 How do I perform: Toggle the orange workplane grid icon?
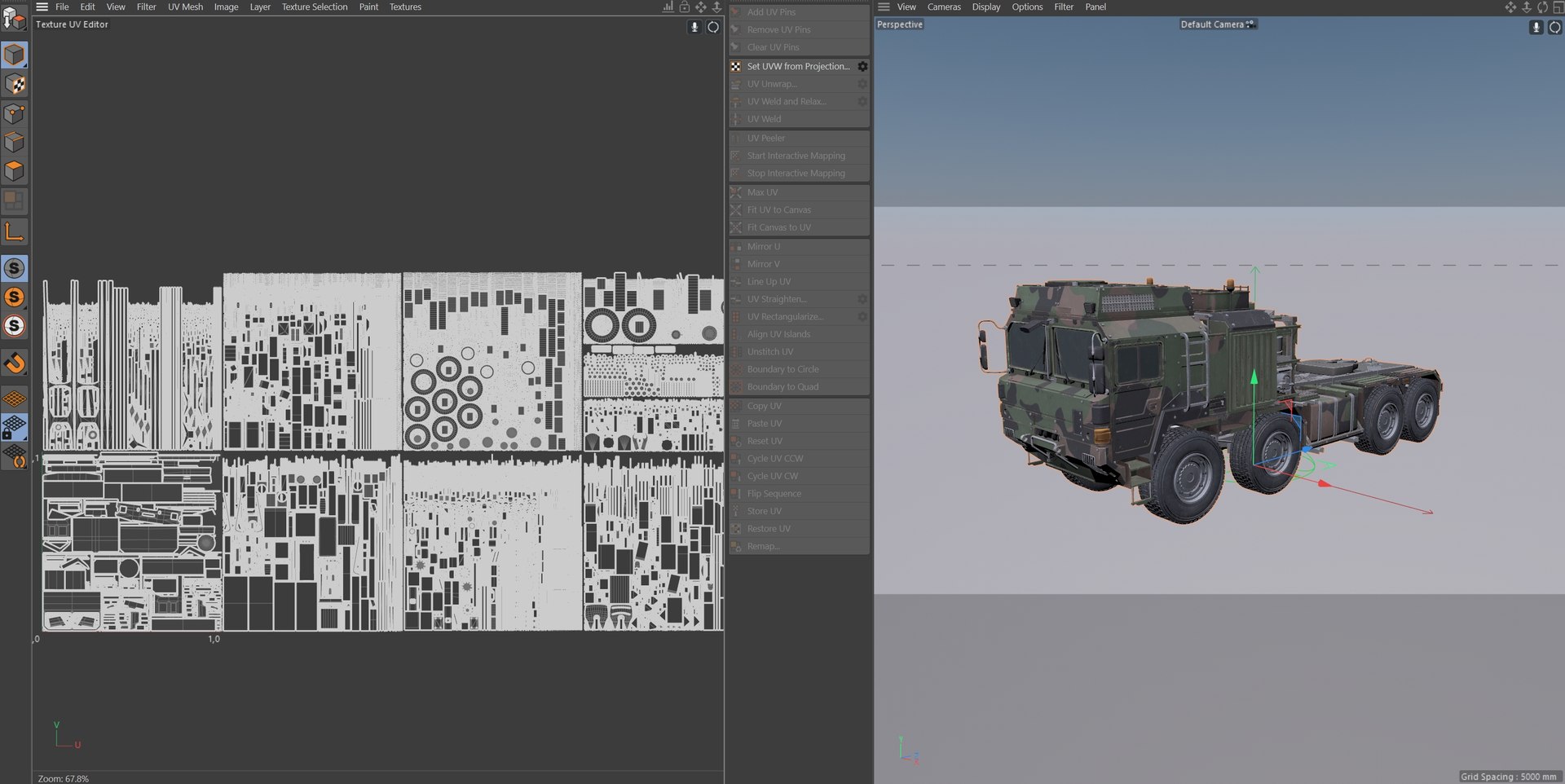point(14,399)
